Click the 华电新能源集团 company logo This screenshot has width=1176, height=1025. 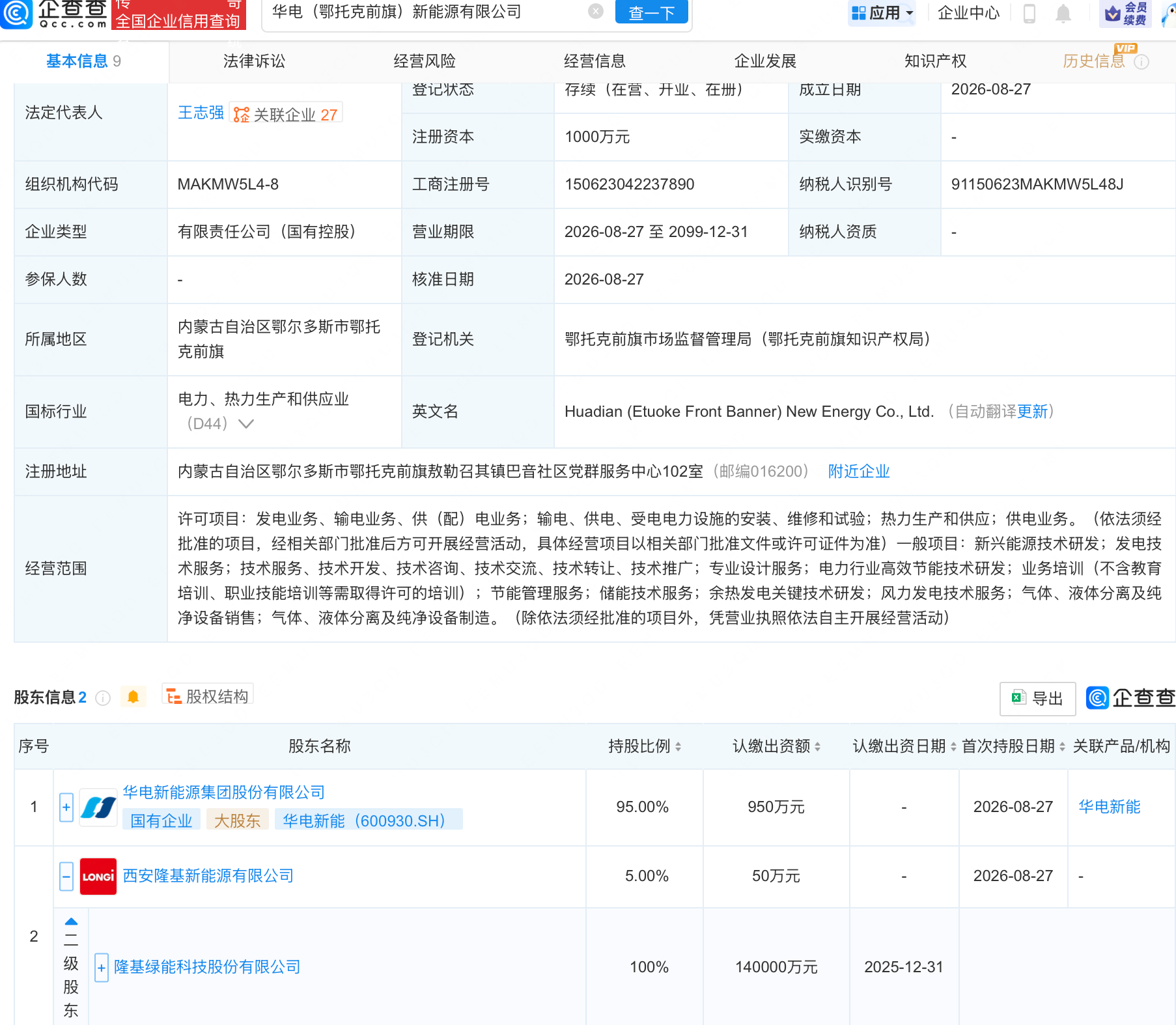pos(98,807)
